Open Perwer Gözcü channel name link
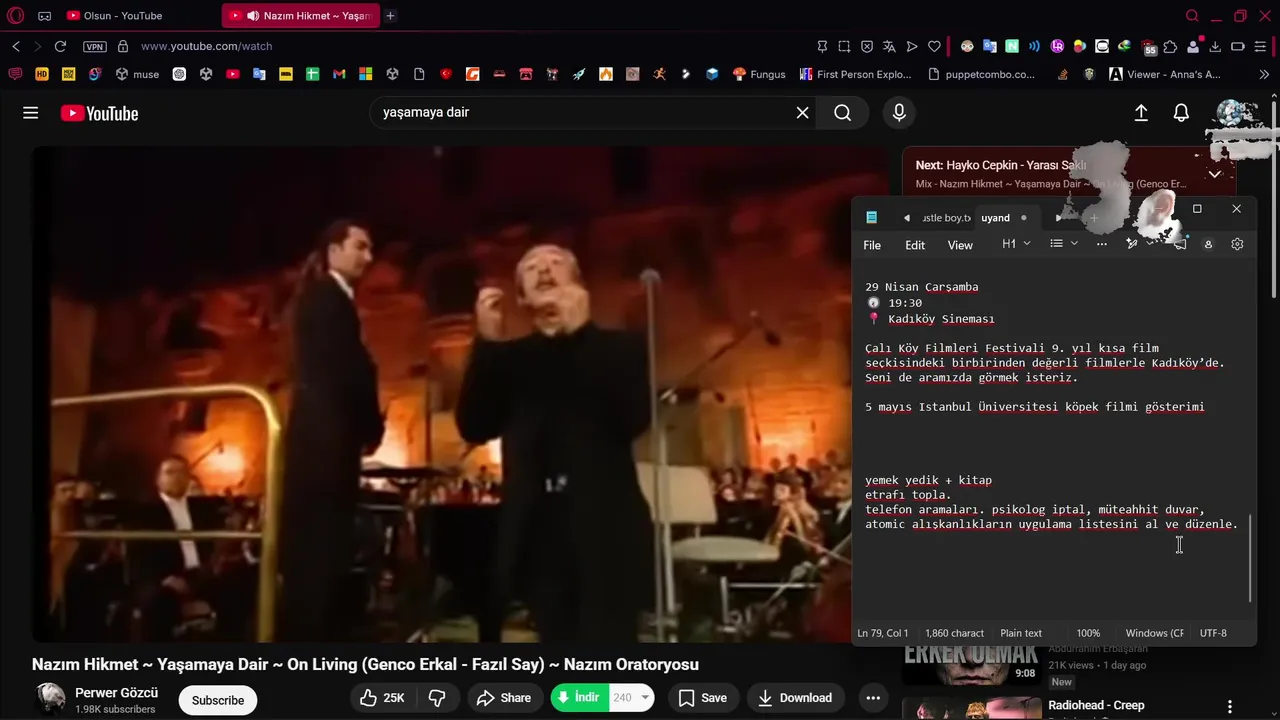 [116, 693]
